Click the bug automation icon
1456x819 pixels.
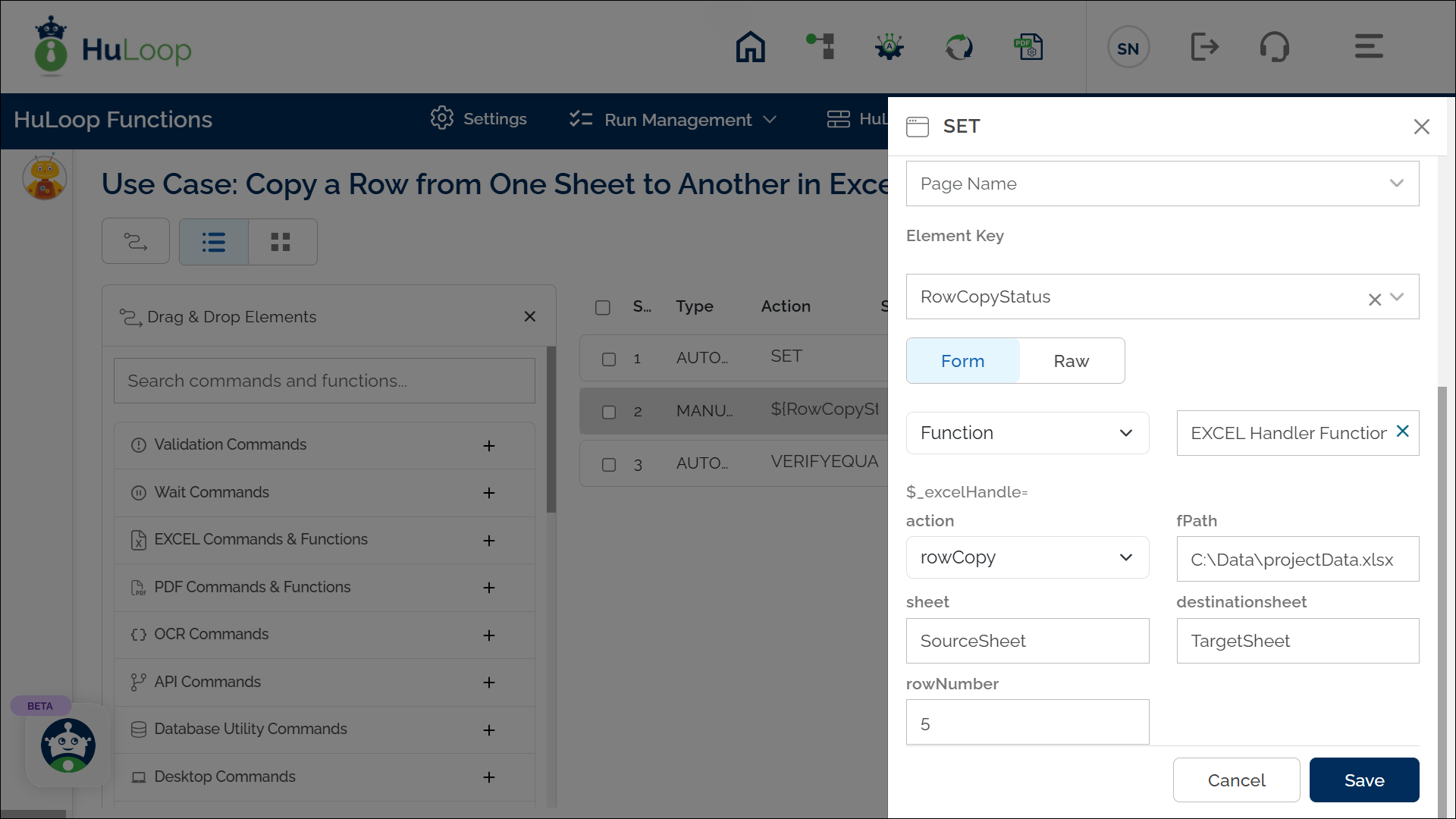(889, 47)
